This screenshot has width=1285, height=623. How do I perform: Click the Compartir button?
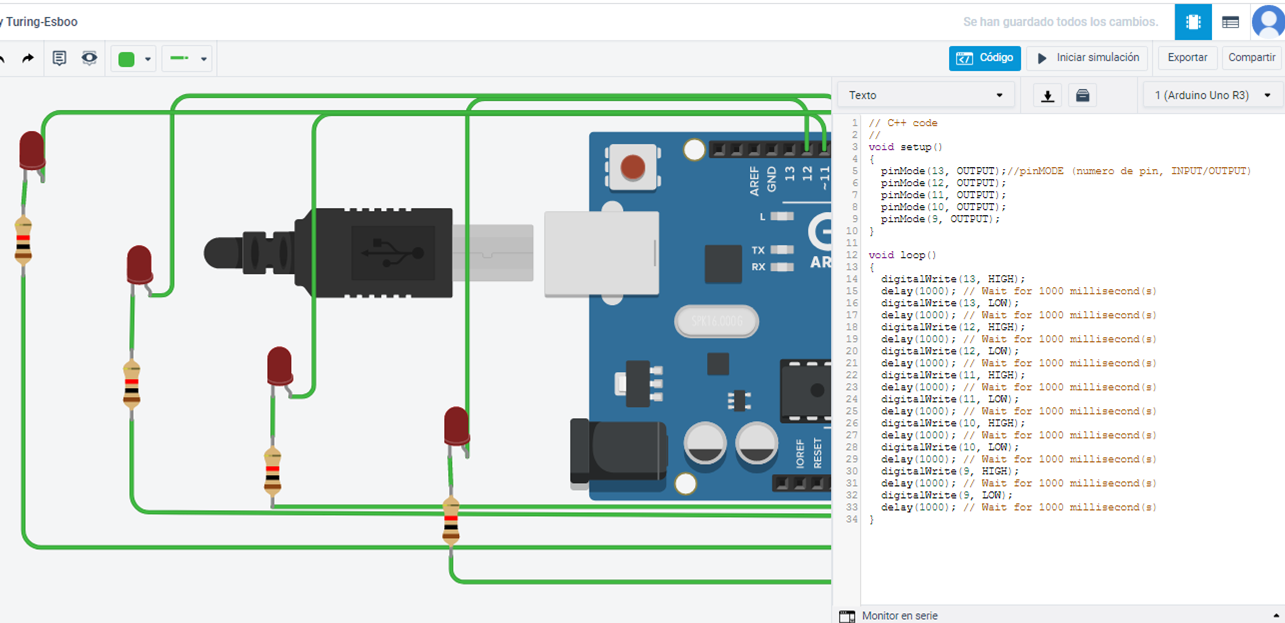pyautogui.click(x=1251, y=58)
